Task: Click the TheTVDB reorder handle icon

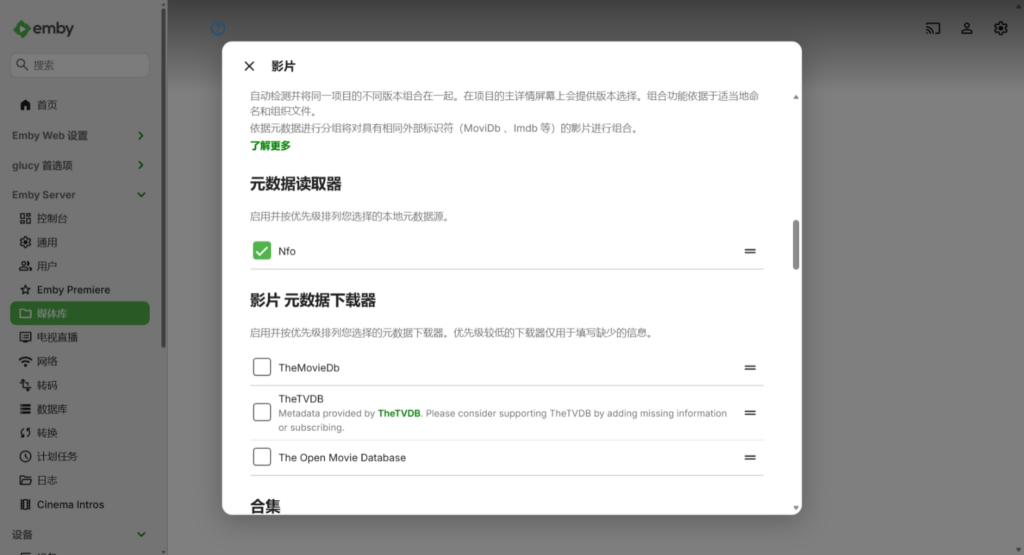Action: [x=750, y=413]
